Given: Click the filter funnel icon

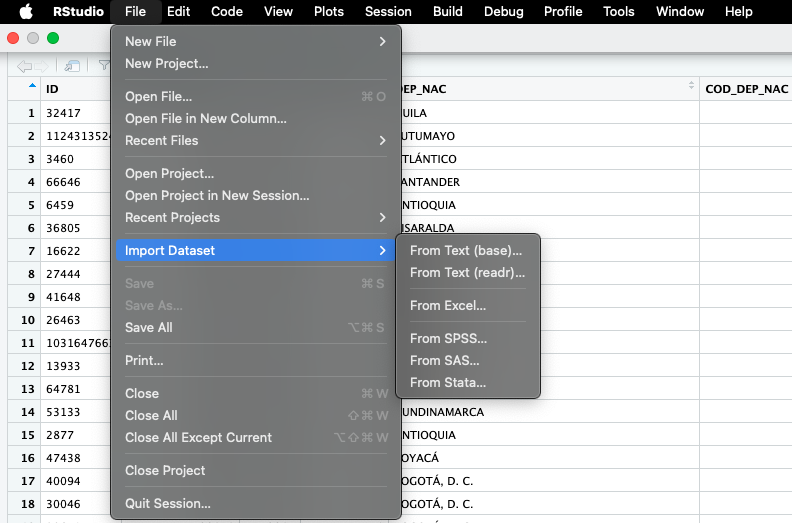Looking at the screenshot, I should 104,65.
